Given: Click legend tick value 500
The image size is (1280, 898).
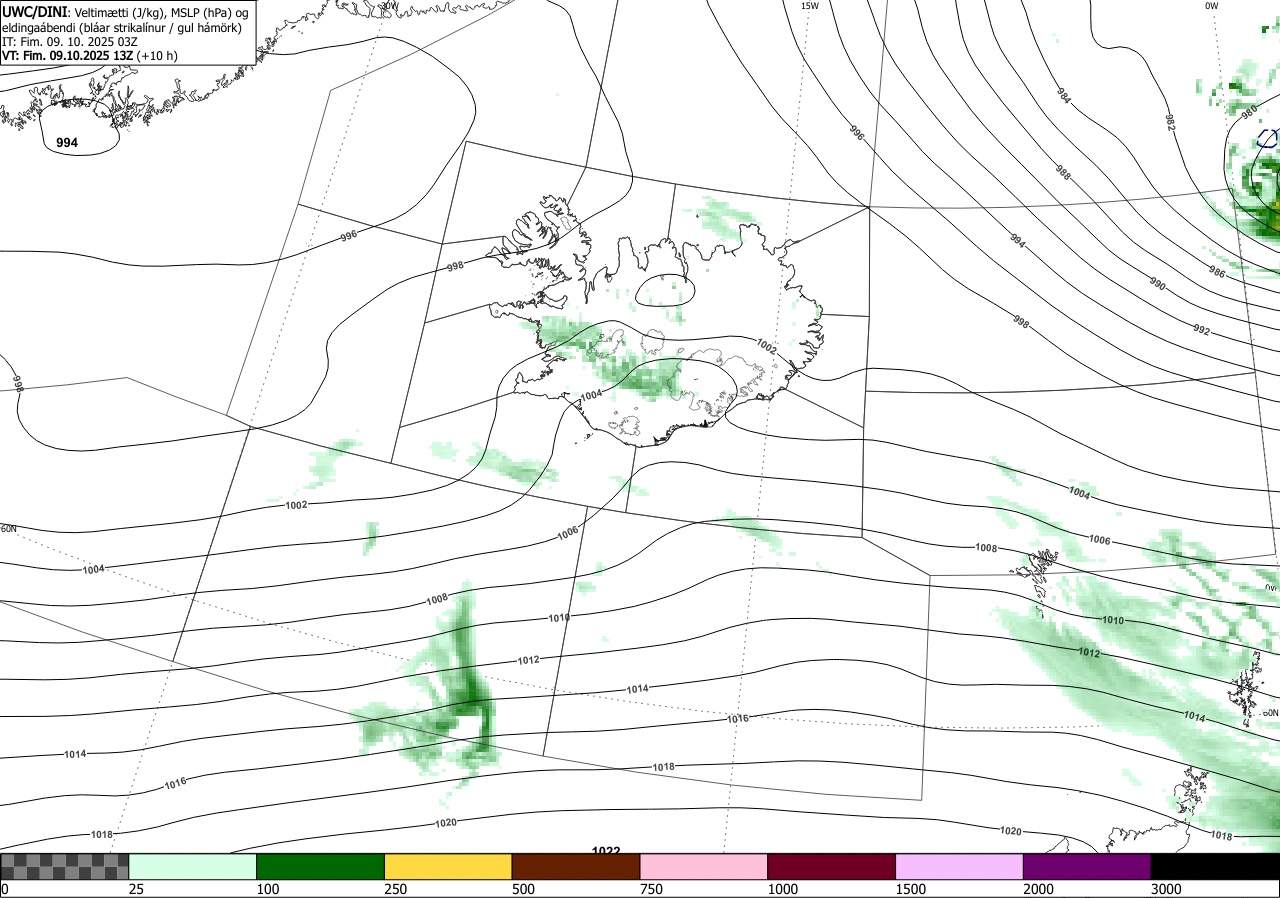Looking at the screenshot, I should (x=523, y=889).
